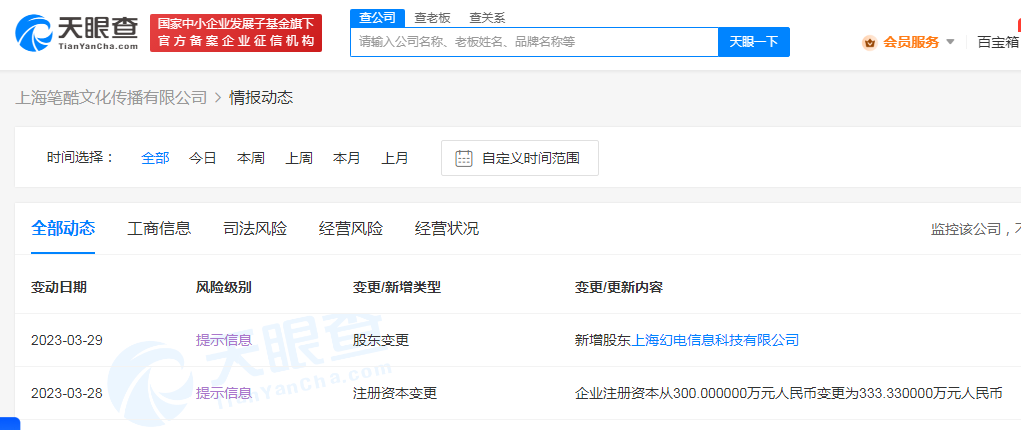The width and height of the screenshot is (1021, 430).
Task: Click the 时间选择 label
Action: click(81, 158)
